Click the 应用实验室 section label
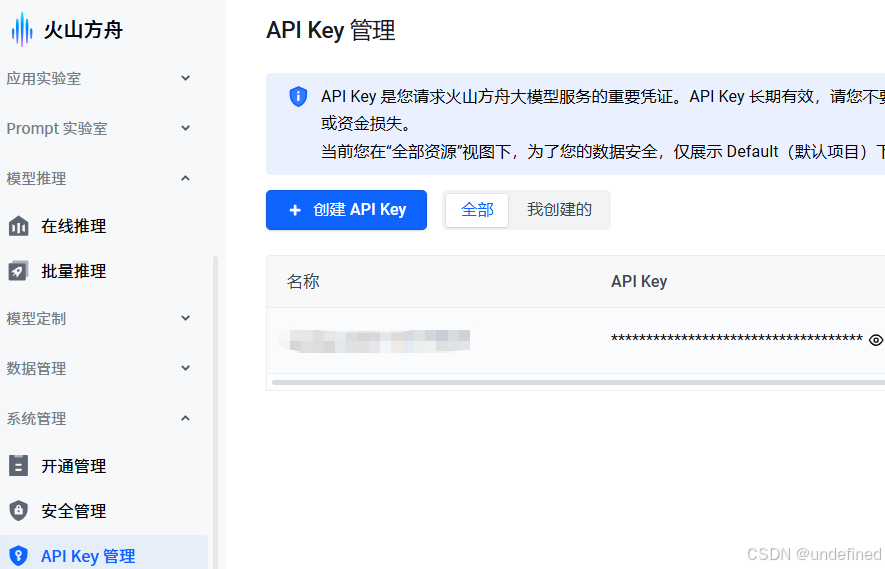The image size is (885, 569). pyautogui.click(x=43, y=78)
